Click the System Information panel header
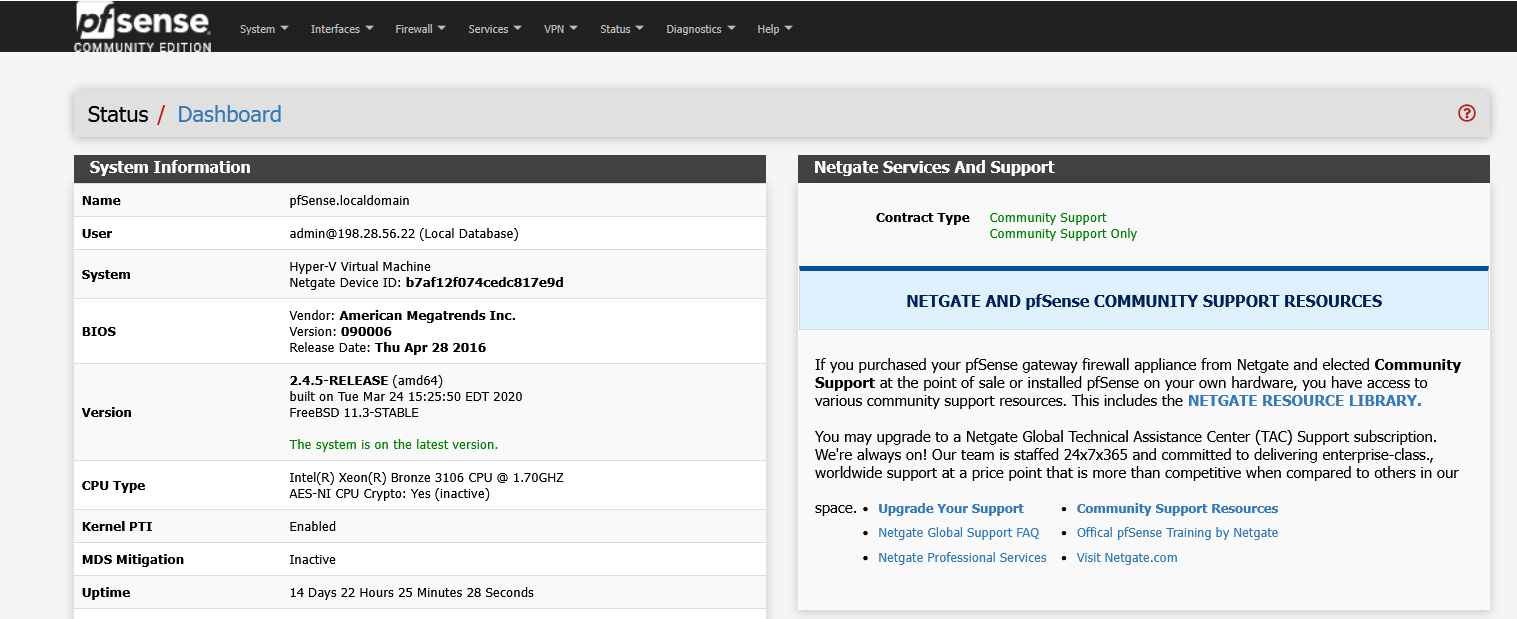Screen dimensions: 1517x619 (x=170, y=168)
